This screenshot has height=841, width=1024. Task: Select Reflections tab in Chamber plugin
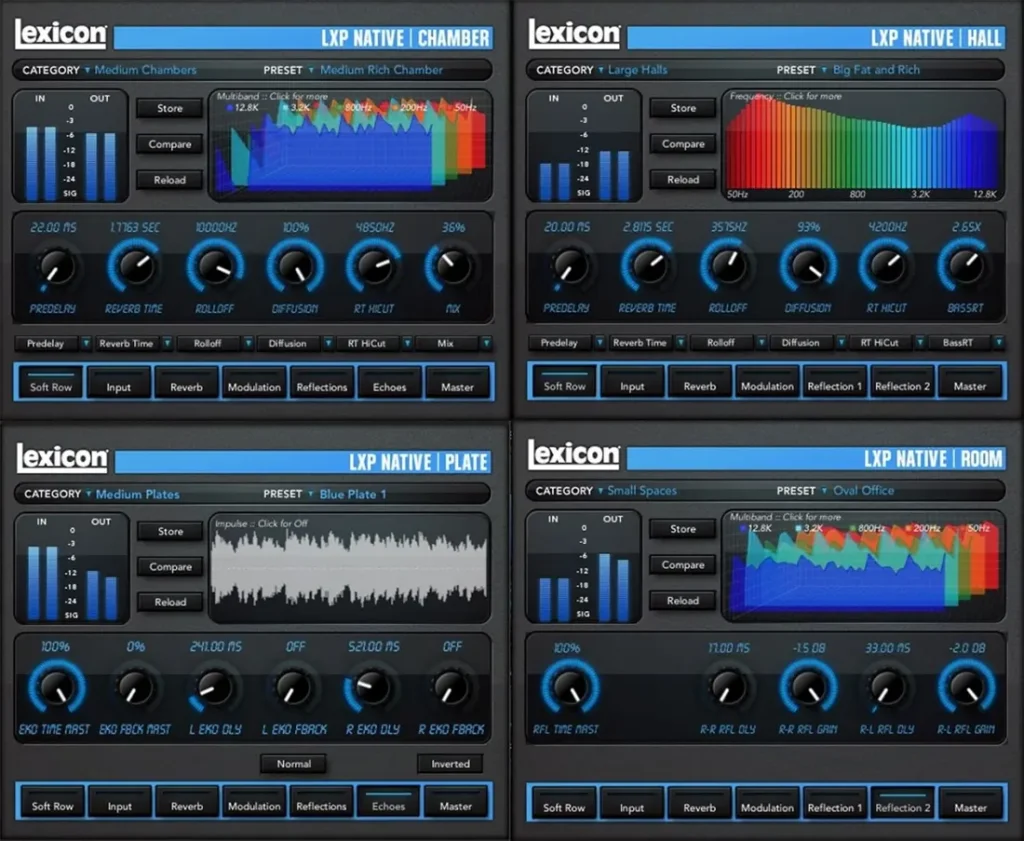click(322, 383)
